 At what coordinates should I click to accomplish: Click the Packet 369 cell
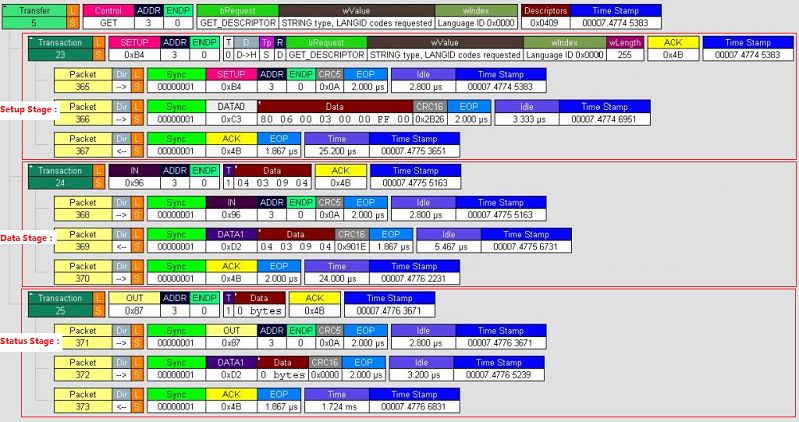point(81,239)
